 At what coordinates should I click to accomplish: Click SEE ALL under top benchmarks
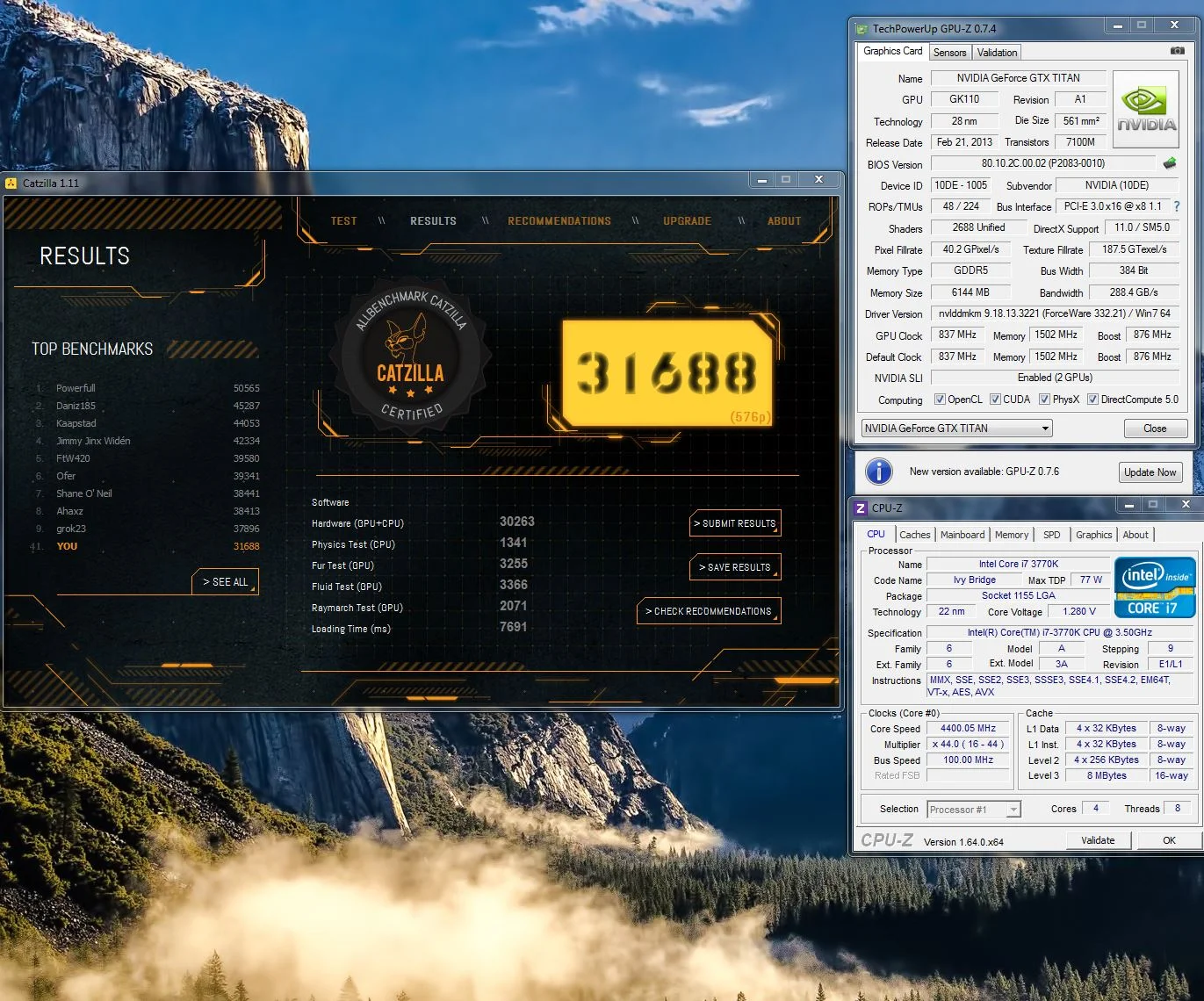226,582
